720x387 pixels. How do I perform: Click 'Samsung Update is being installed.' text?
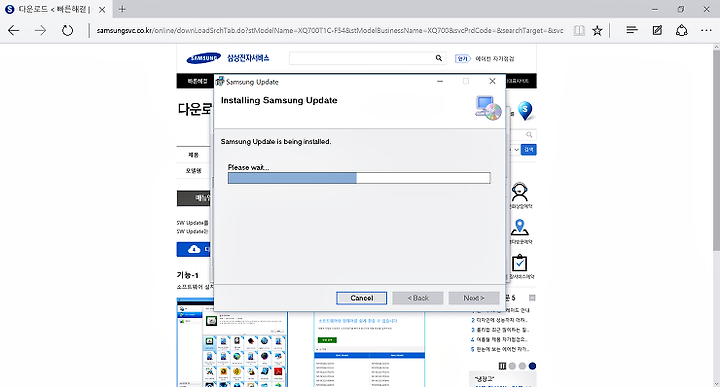click(x=276, y=142)
